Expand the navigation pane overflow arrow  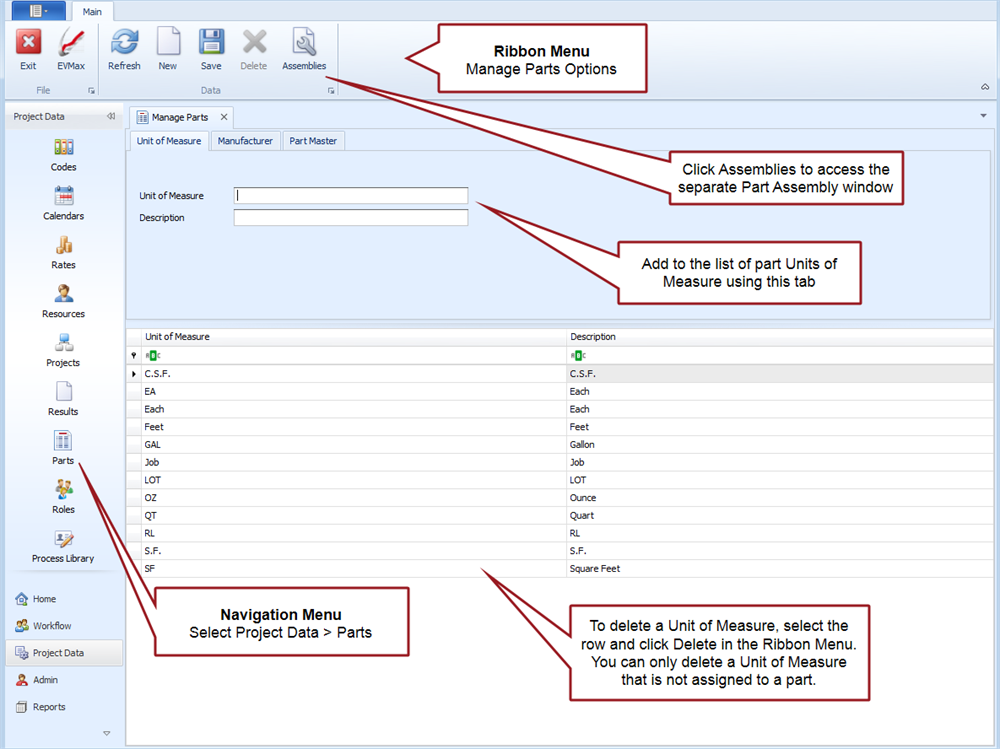pos(107,733)
